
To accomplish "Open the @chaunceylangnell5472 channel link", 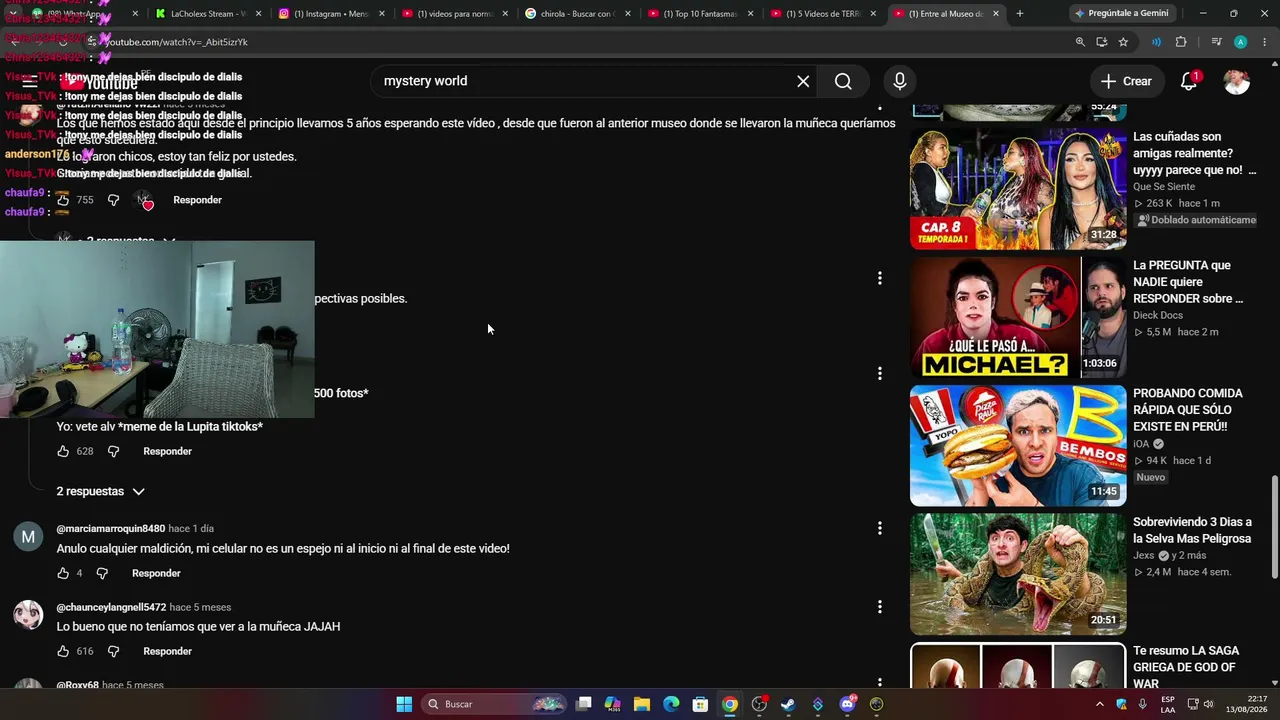I will coord(111,607).
